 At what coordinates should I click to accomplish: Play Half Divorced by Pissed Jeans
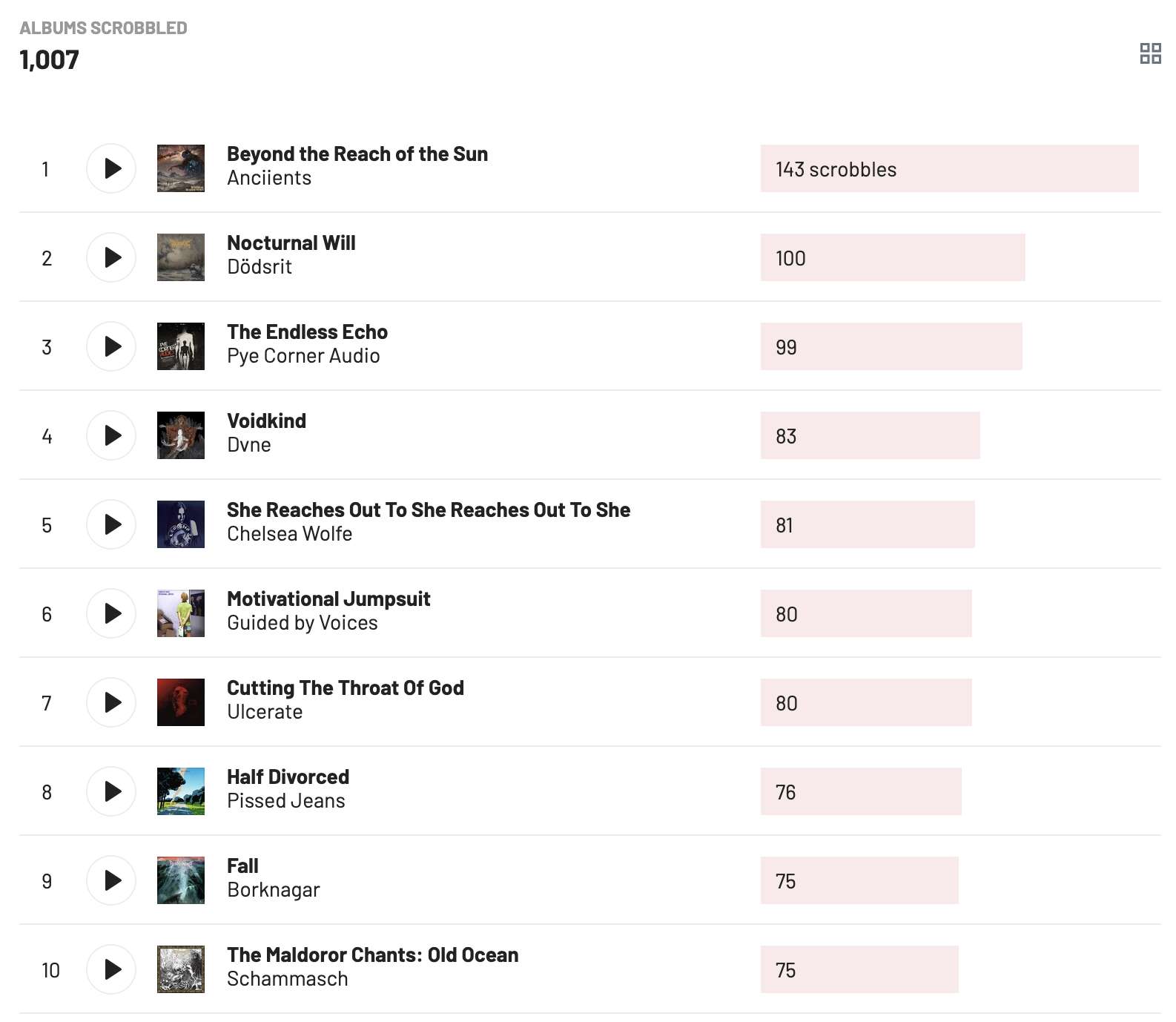pos(111,791)
